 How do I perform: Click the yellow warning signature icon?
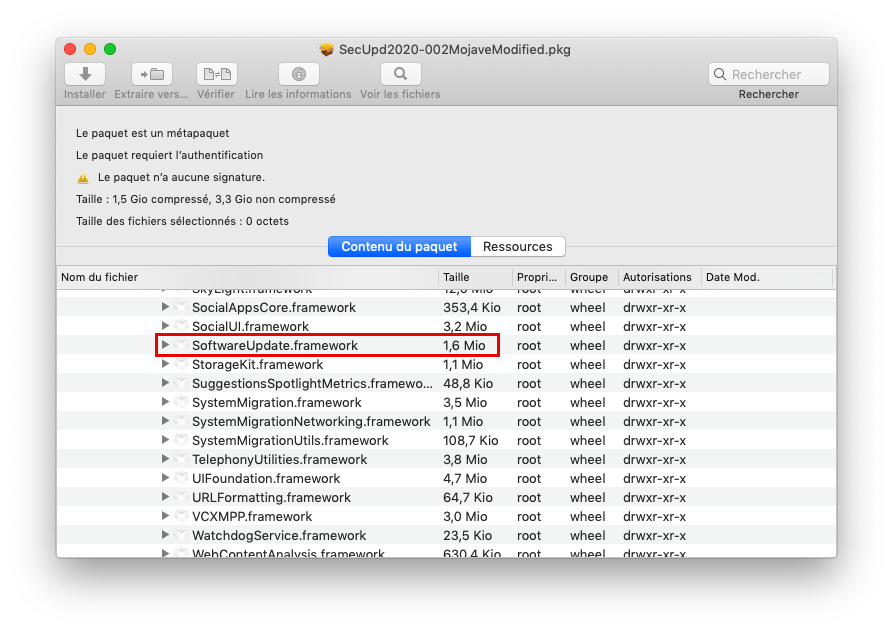[x=83, y=178]
